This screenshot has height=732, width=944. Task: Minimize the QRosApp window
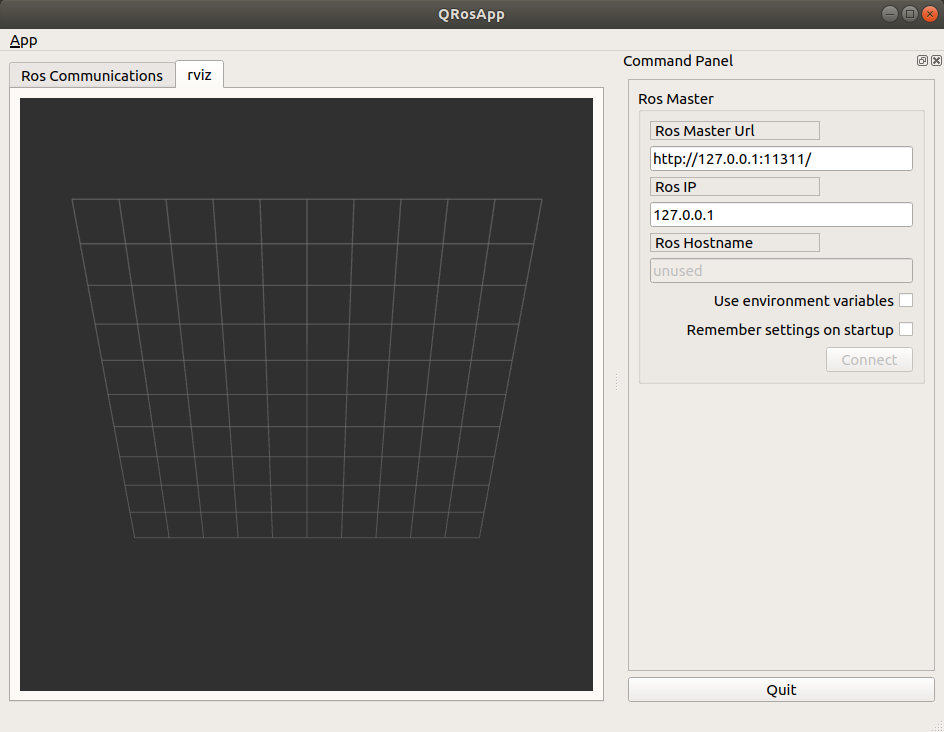pyautogui.click(x=889, y=14)
